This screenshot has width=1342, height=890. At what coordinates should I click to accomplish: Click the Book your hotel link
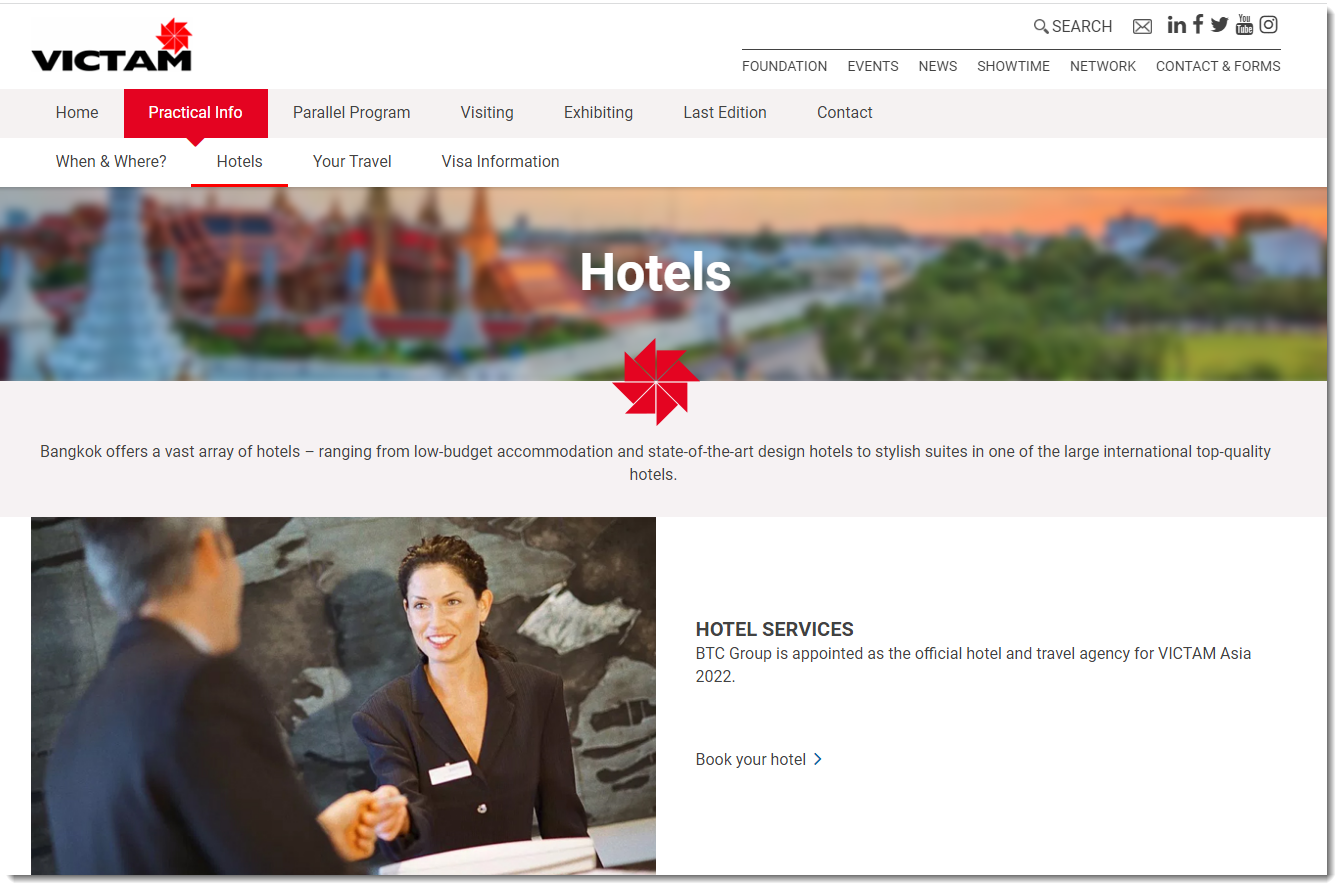pyautogui.click(x=751, y=760)
